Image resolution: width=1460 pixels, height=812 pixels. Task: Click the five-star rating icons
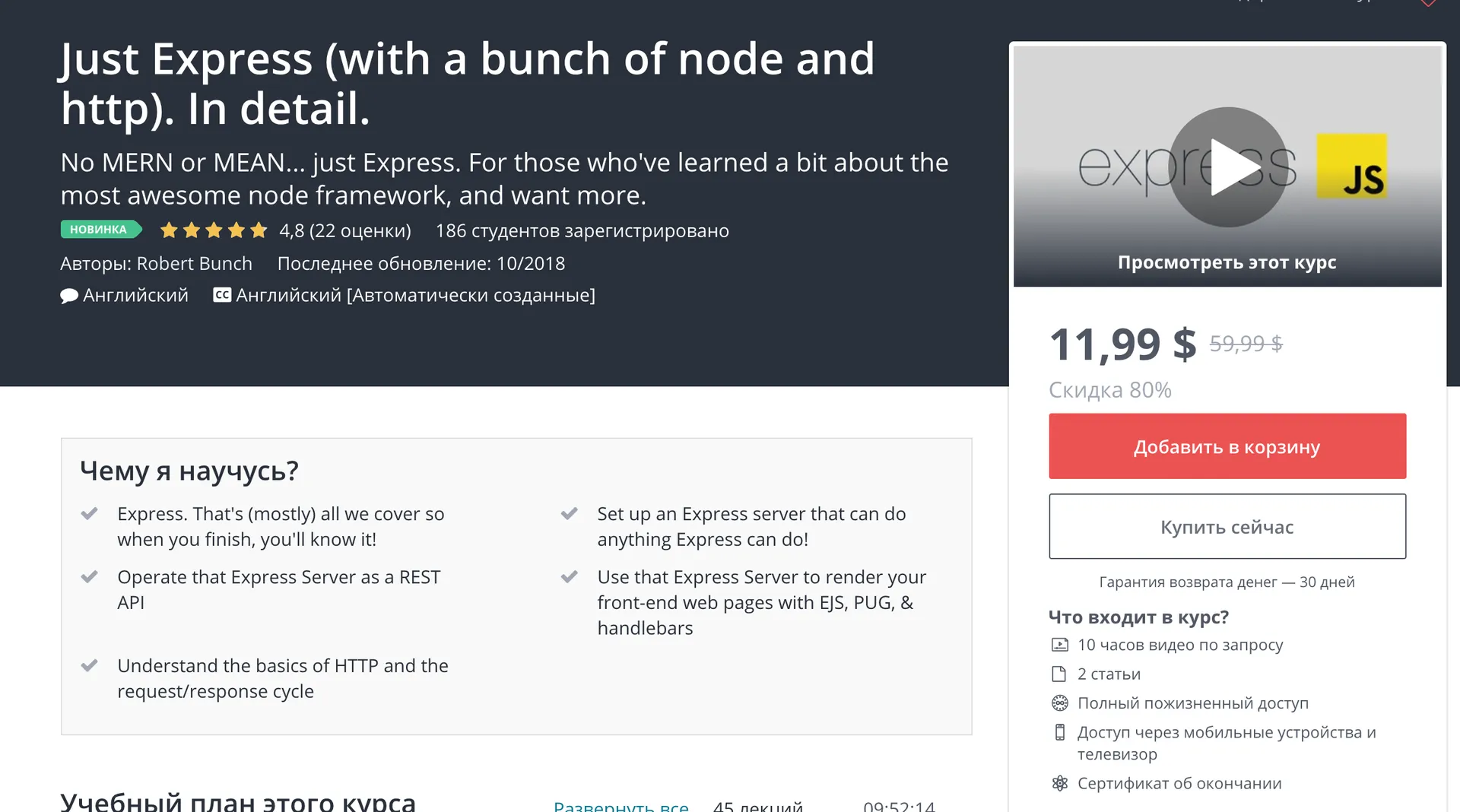pyautogui.click(x=214, y=230)
